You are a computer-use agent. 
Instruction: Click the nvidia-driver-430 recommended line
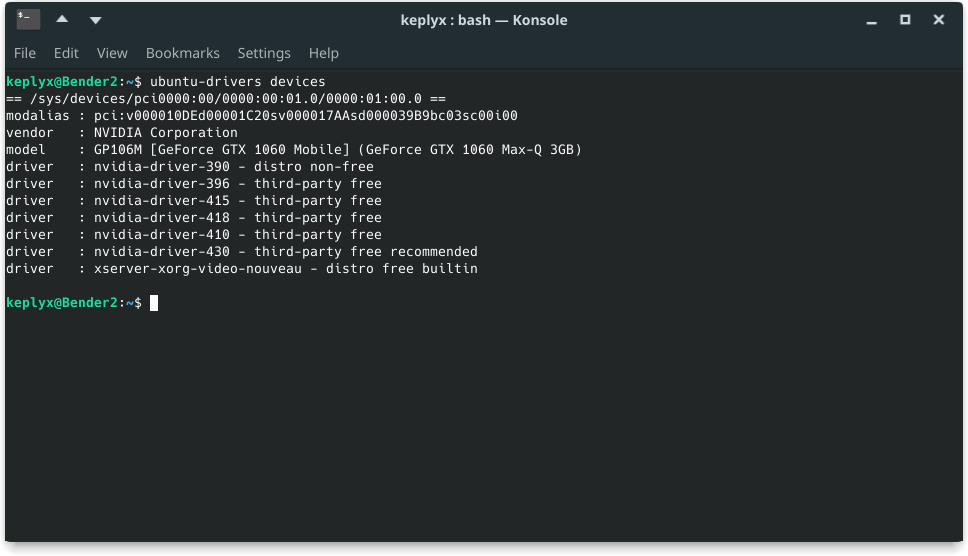[x=285, y=252]
